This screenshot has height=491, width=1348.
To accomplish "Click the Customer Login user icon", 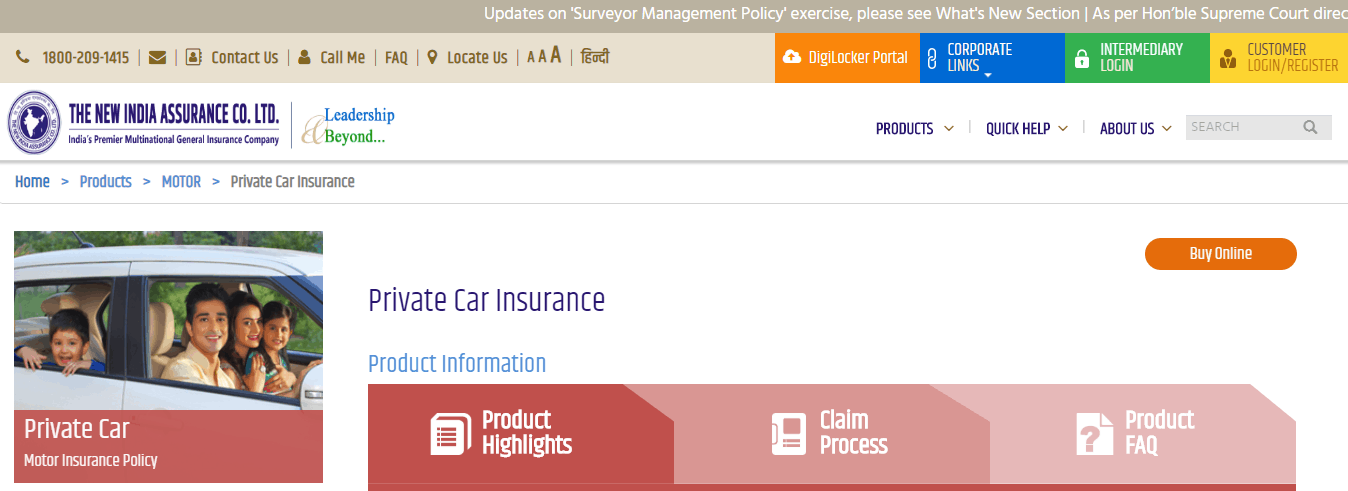I will (x=1228, y=58).
